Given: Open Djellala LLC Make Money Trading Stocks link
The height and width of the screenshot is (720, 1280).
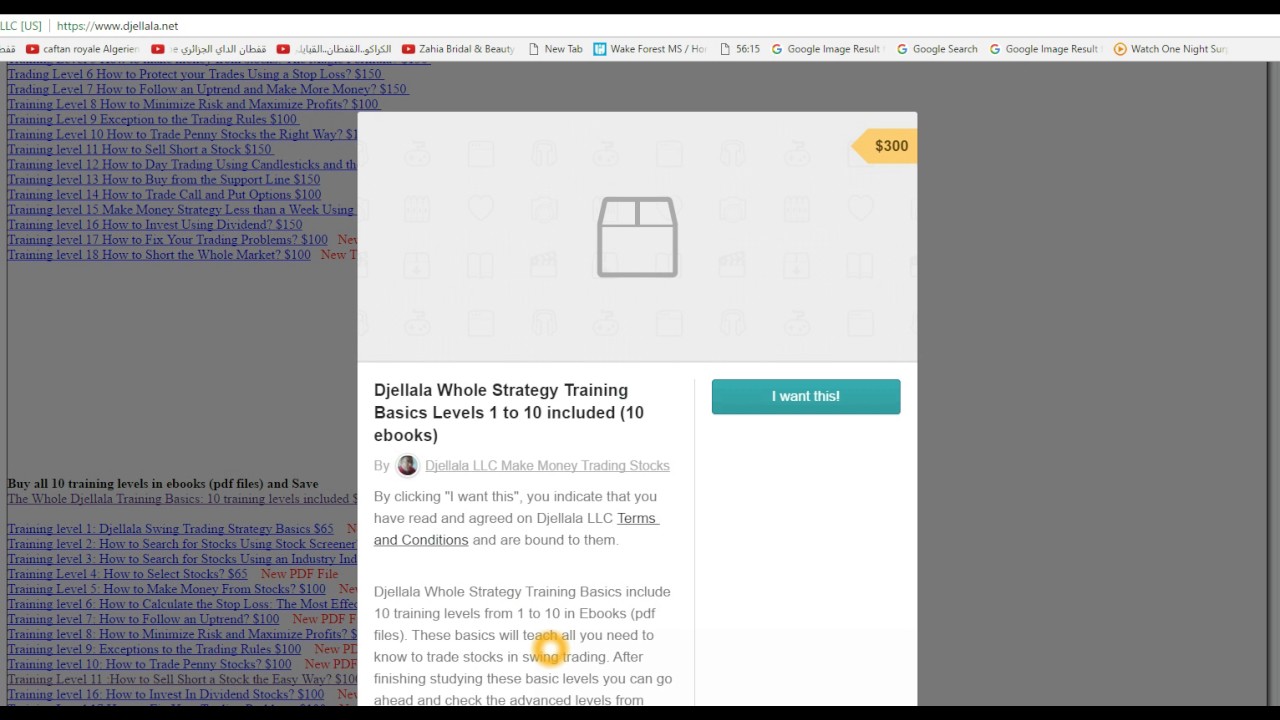Looking at the screenshot, I should click(x=547, y=465).
